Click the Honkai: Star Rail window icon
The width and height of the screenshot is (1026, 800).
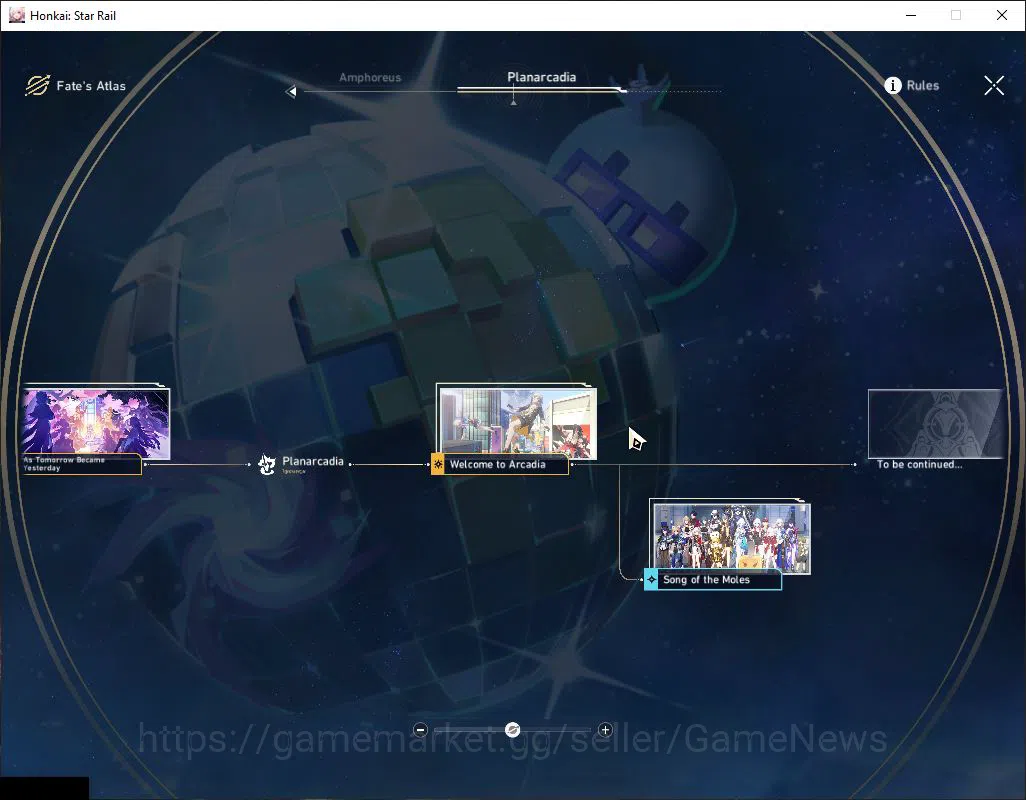[16, 15]
